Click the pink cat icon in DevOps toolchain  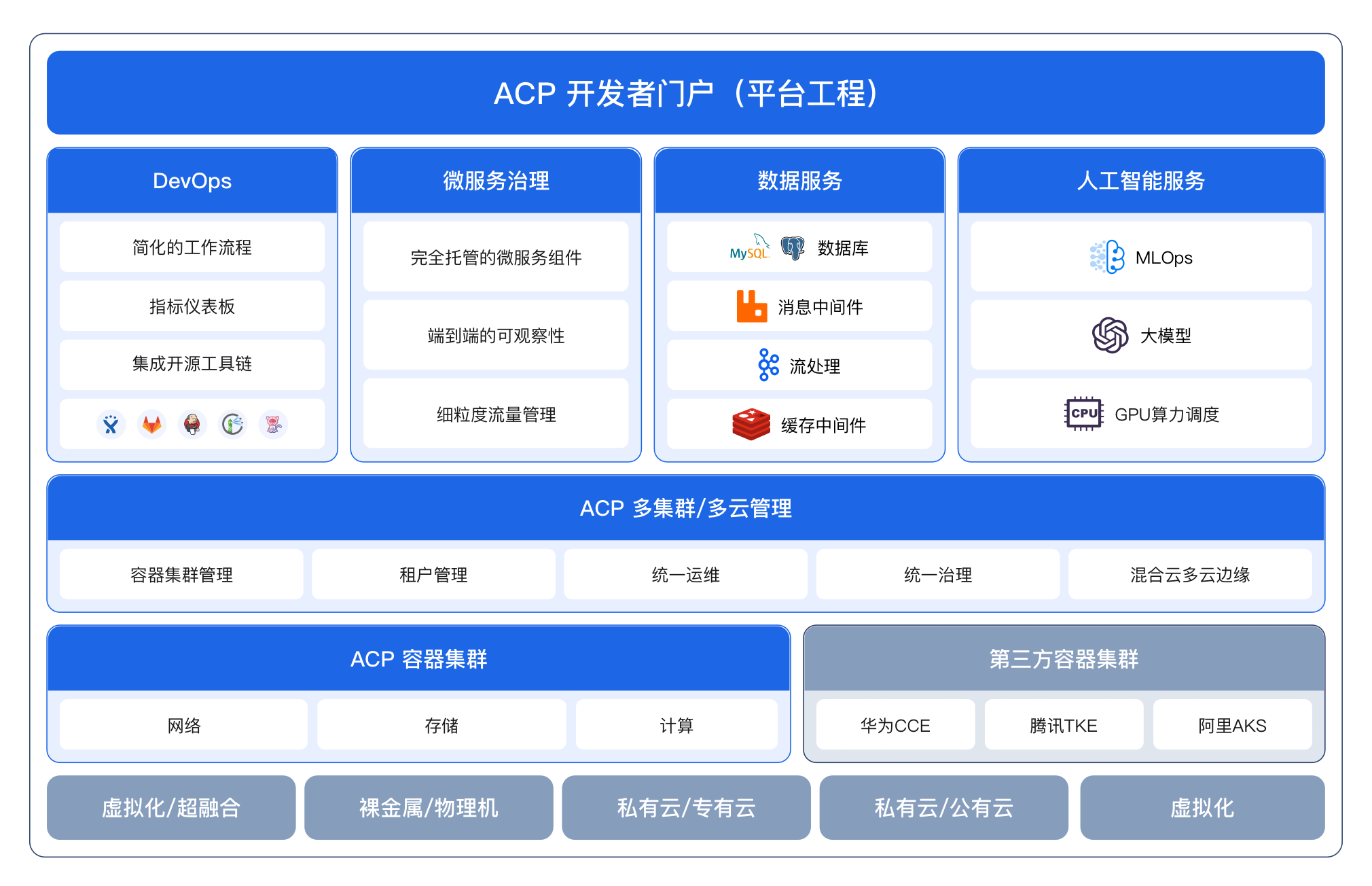pyautogui.click(x=274, y=424)
